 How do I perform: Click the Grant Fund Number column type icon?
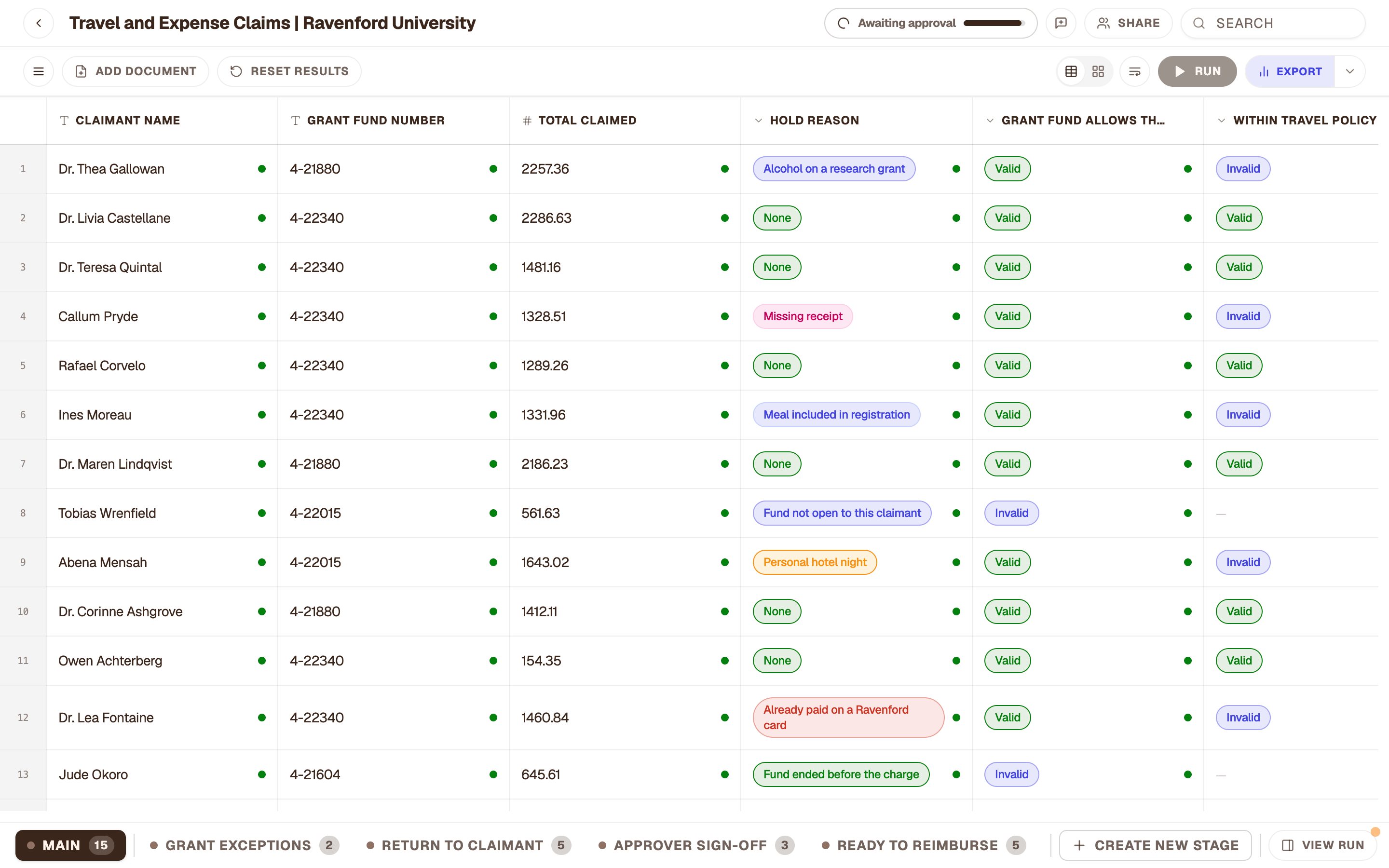(296, 121)
